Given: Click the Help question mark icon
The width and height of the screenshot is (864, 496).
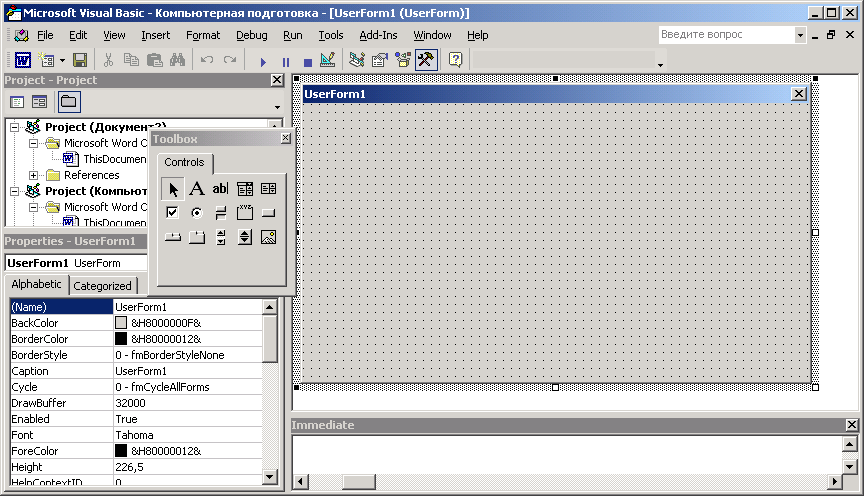Looking at the screenshot, I should (456, 60).
